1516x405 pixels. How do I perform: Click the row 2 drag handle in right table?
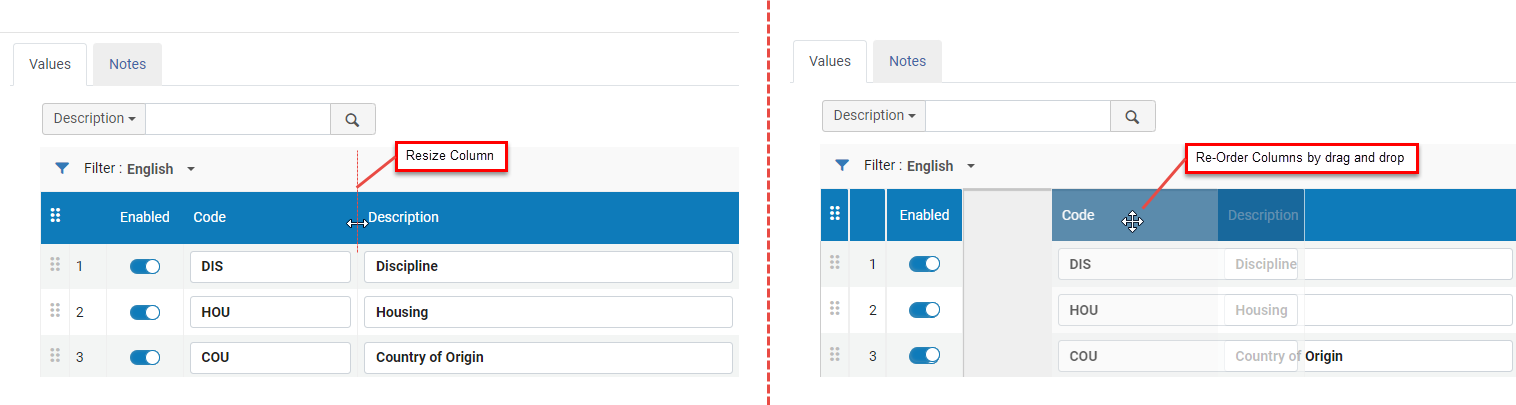point(835,309)
